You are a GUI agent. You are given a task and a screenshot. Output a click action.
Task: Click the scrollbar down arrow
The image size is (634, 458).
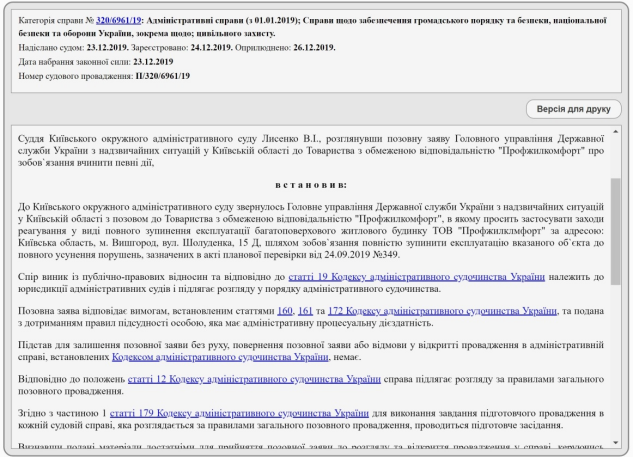coord(615,443)
